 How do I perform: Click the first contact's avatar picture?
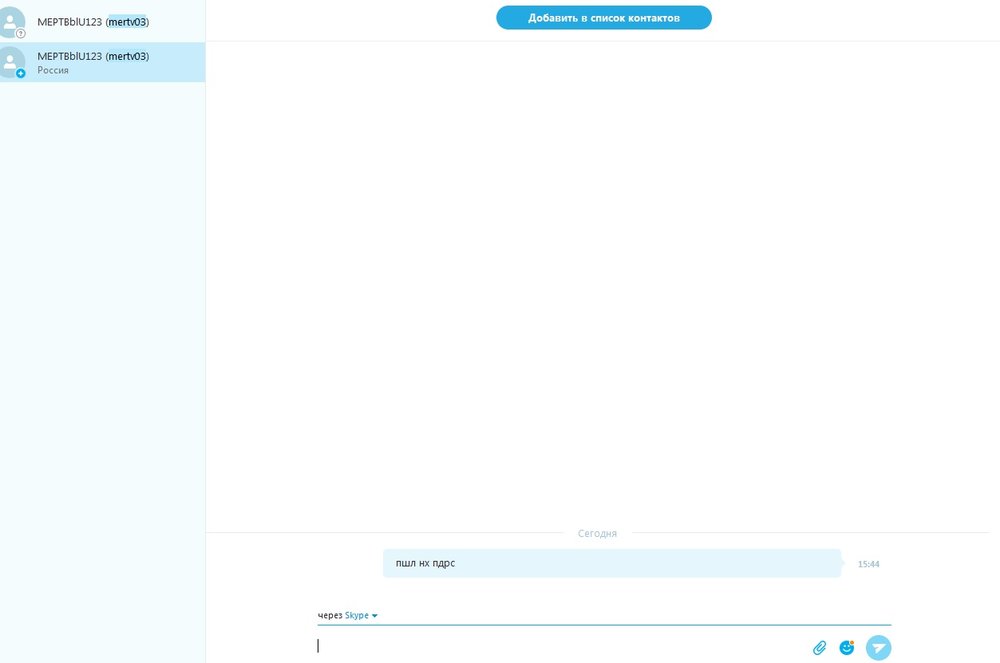click(x=10, y=22)
